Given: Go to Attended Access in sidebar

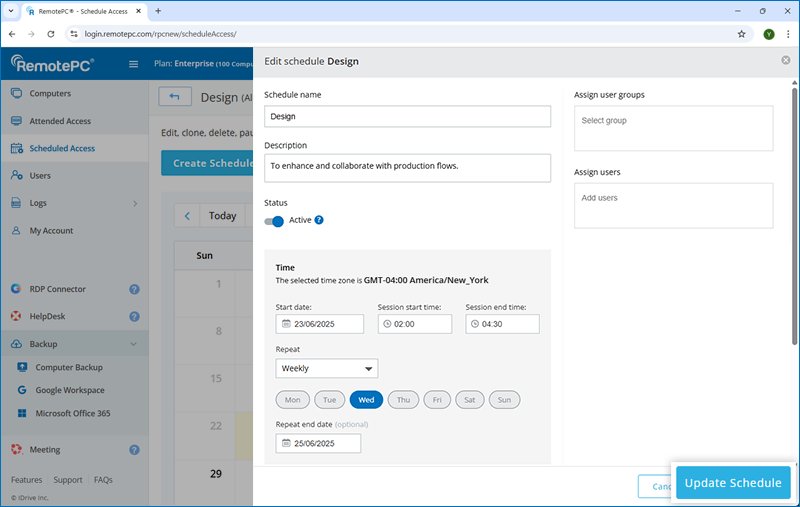Looking at the screenshot, I should pyautogui.click(x=60, y=121).
